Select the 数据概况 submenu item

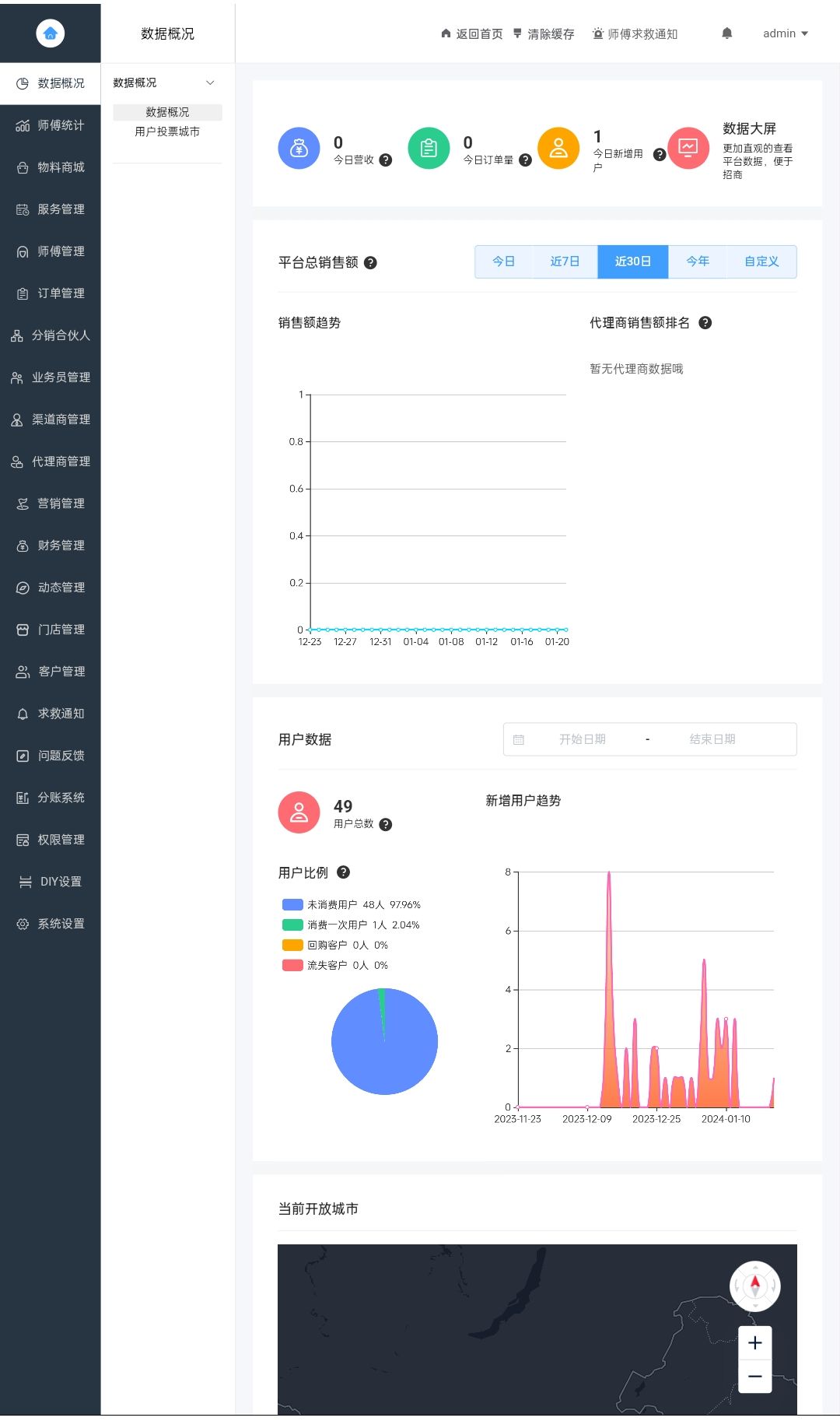pyautogui.click(x=167, y=112)
